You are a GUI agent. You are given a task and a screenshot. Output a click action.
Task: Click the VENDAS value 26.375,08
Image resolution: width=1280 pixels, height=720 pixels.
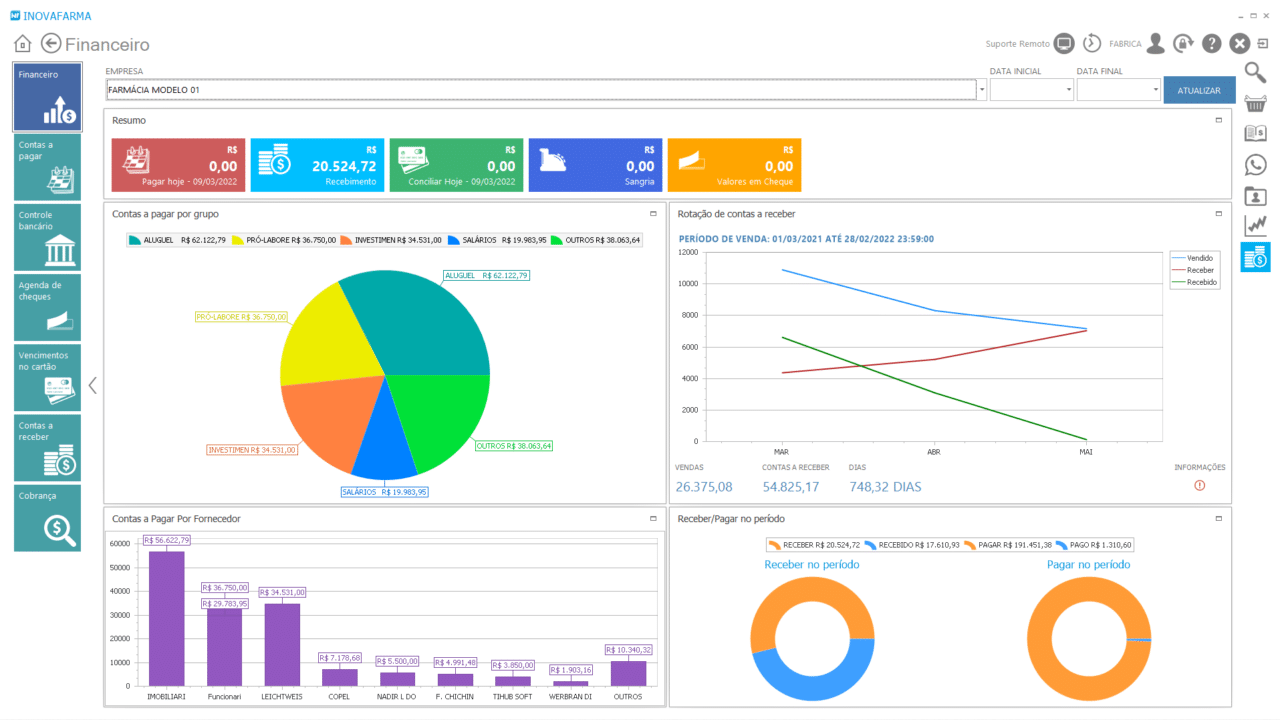(x=704, y=487)
